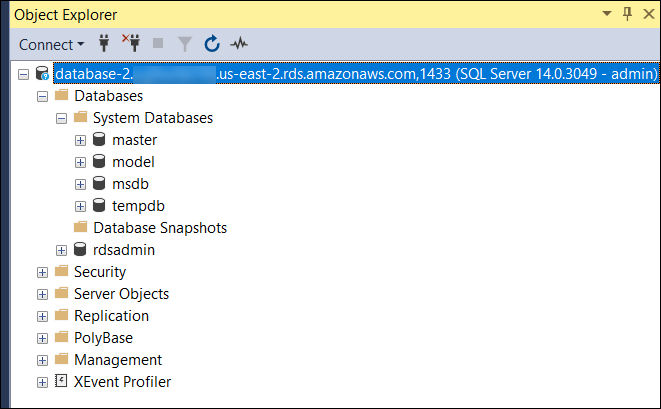Click the XEvent Profiler icon
This screenshot has width=661, height=409.
point(61,381)
